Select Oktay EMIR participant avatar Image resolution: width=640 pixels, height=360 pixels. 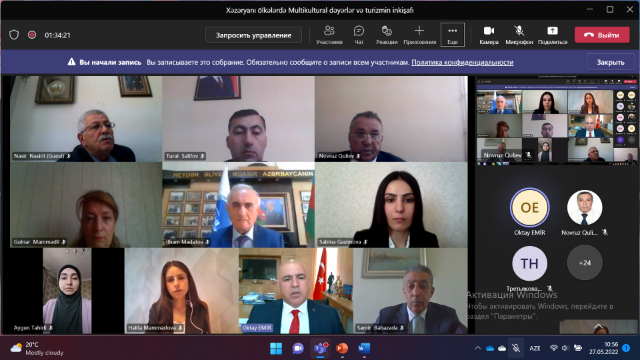529,207
